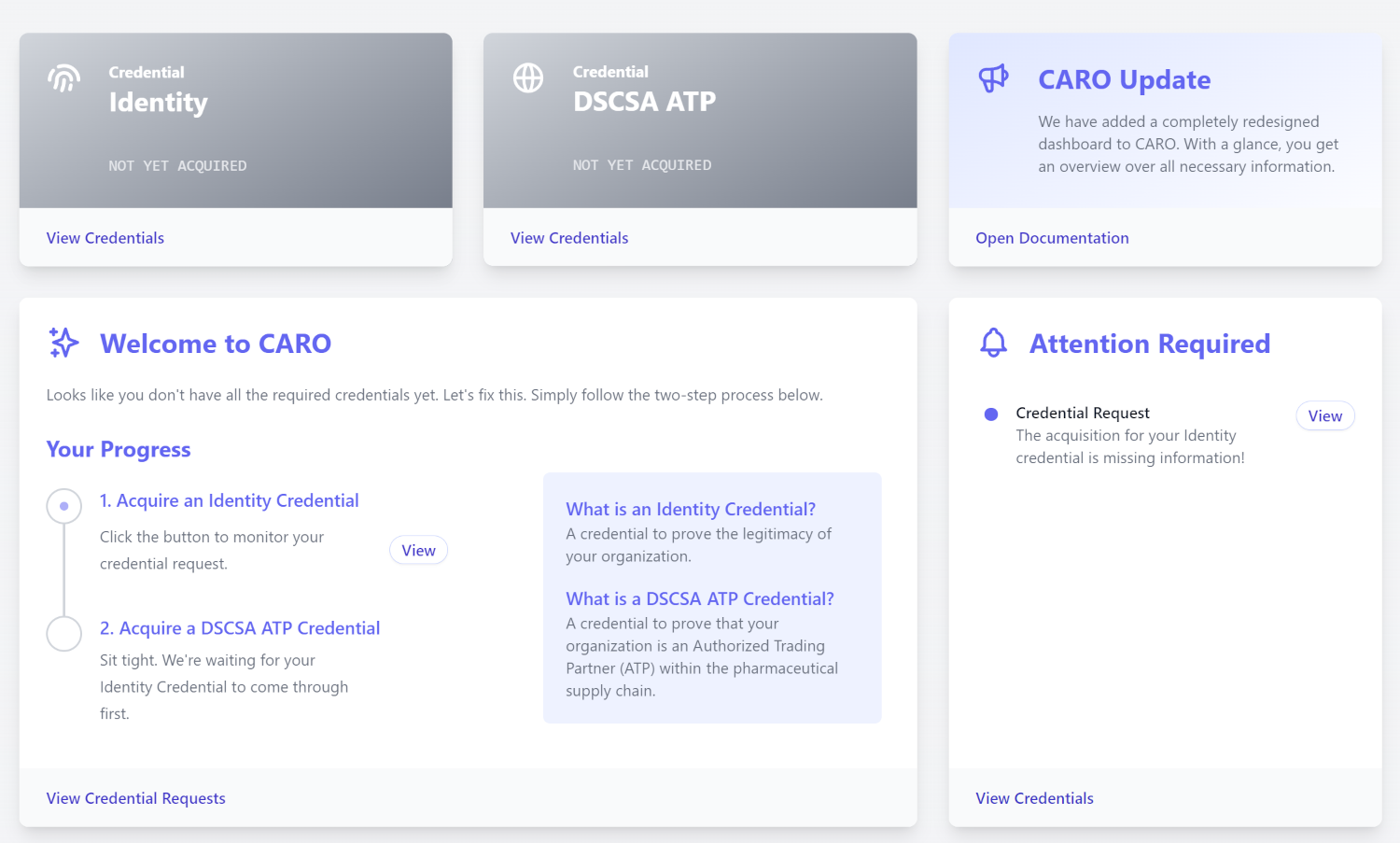Click View beside the Credential Request alert
The image size is (1400, 843).
point(1324,415)
